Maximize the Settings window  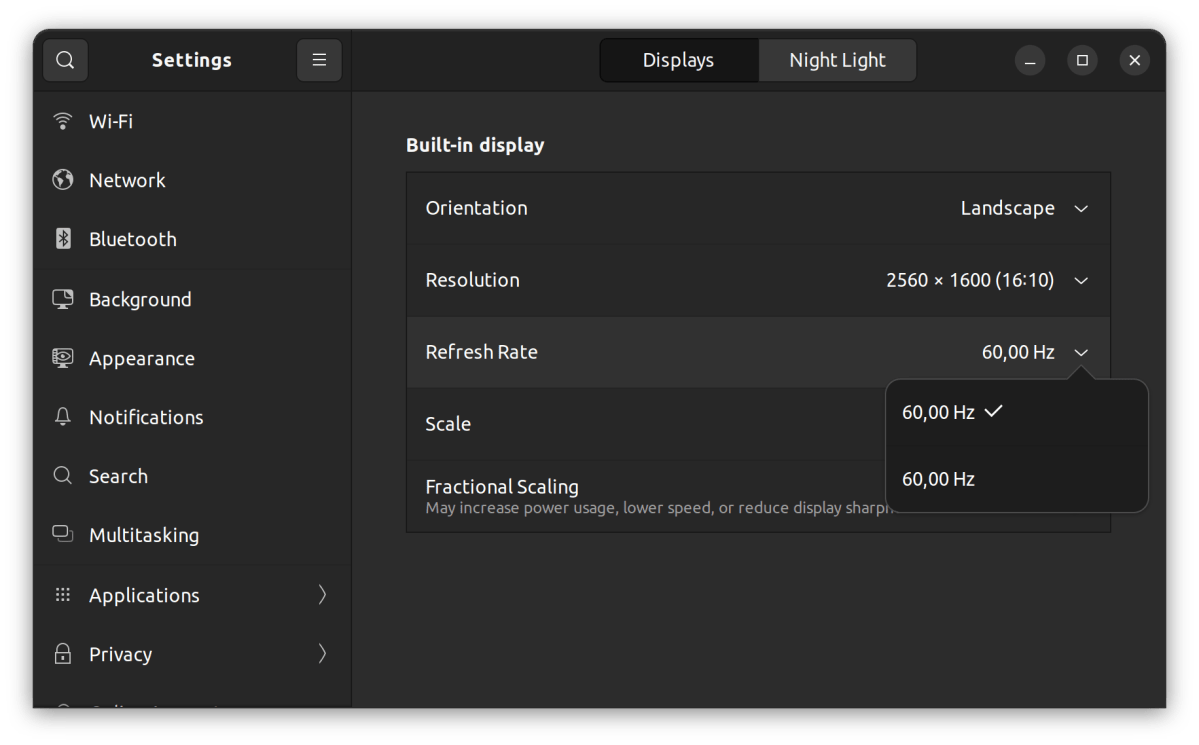(x=1082, y=60)
